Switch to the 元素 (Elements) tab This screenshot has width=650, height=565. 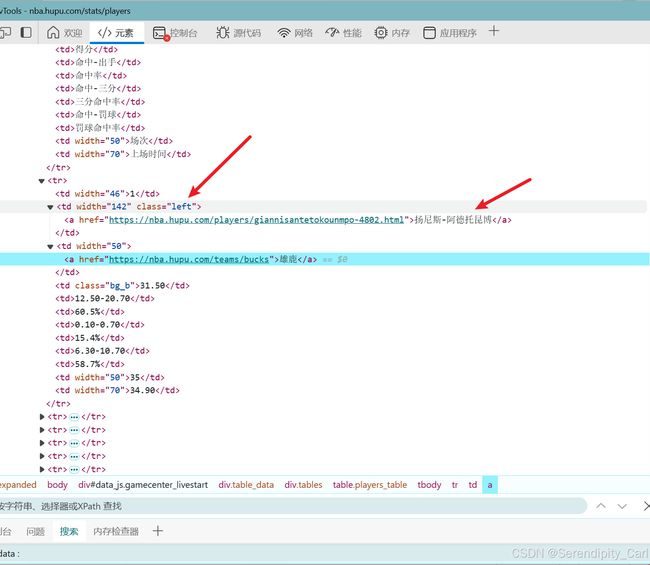116,33
